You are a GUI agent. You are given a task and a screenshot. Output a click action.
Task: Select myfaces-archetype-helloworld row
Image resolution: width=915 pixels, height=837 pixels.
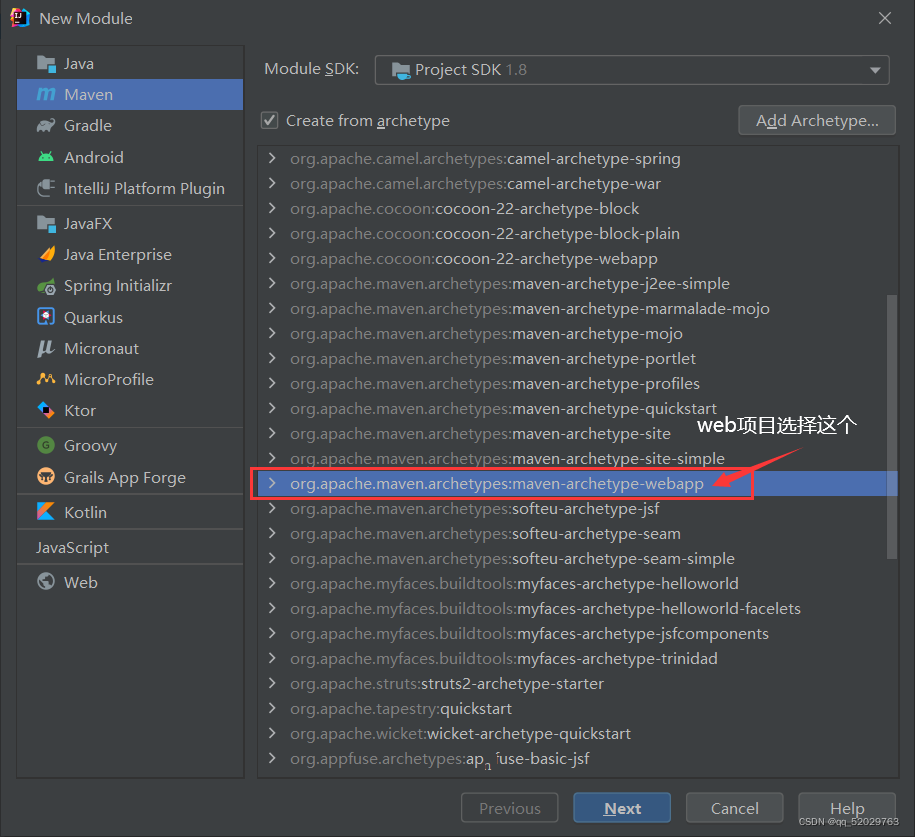(578, 583)
